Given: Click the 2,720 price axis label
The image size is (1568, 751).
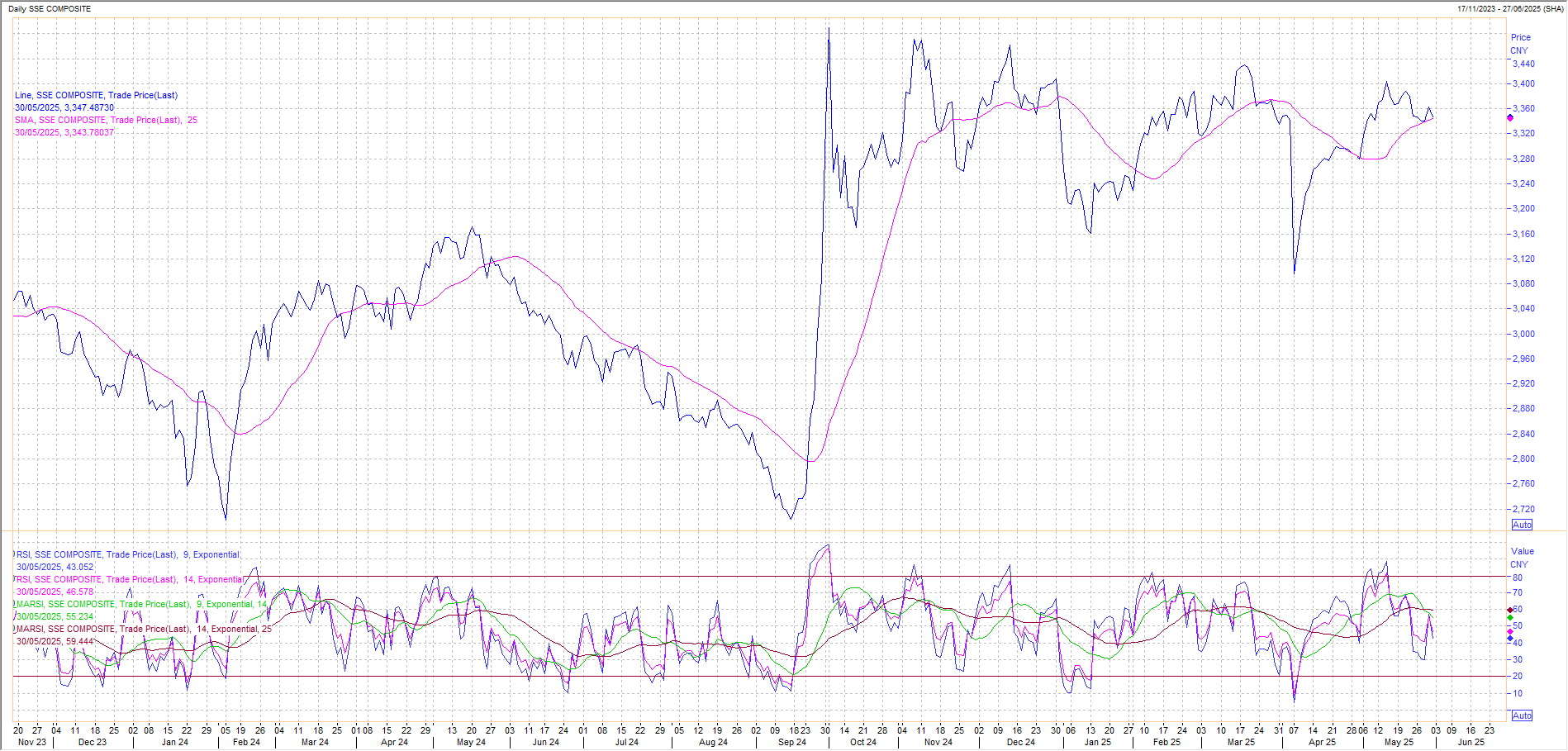Looking at the screenshot, I should click(x=1523, y=509).
